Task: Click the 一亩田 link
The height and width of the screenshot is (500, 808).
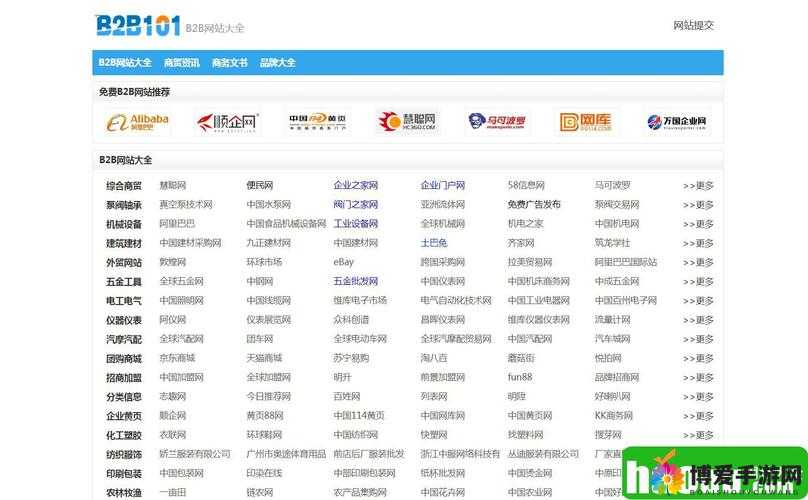Action: pos(173,492)
